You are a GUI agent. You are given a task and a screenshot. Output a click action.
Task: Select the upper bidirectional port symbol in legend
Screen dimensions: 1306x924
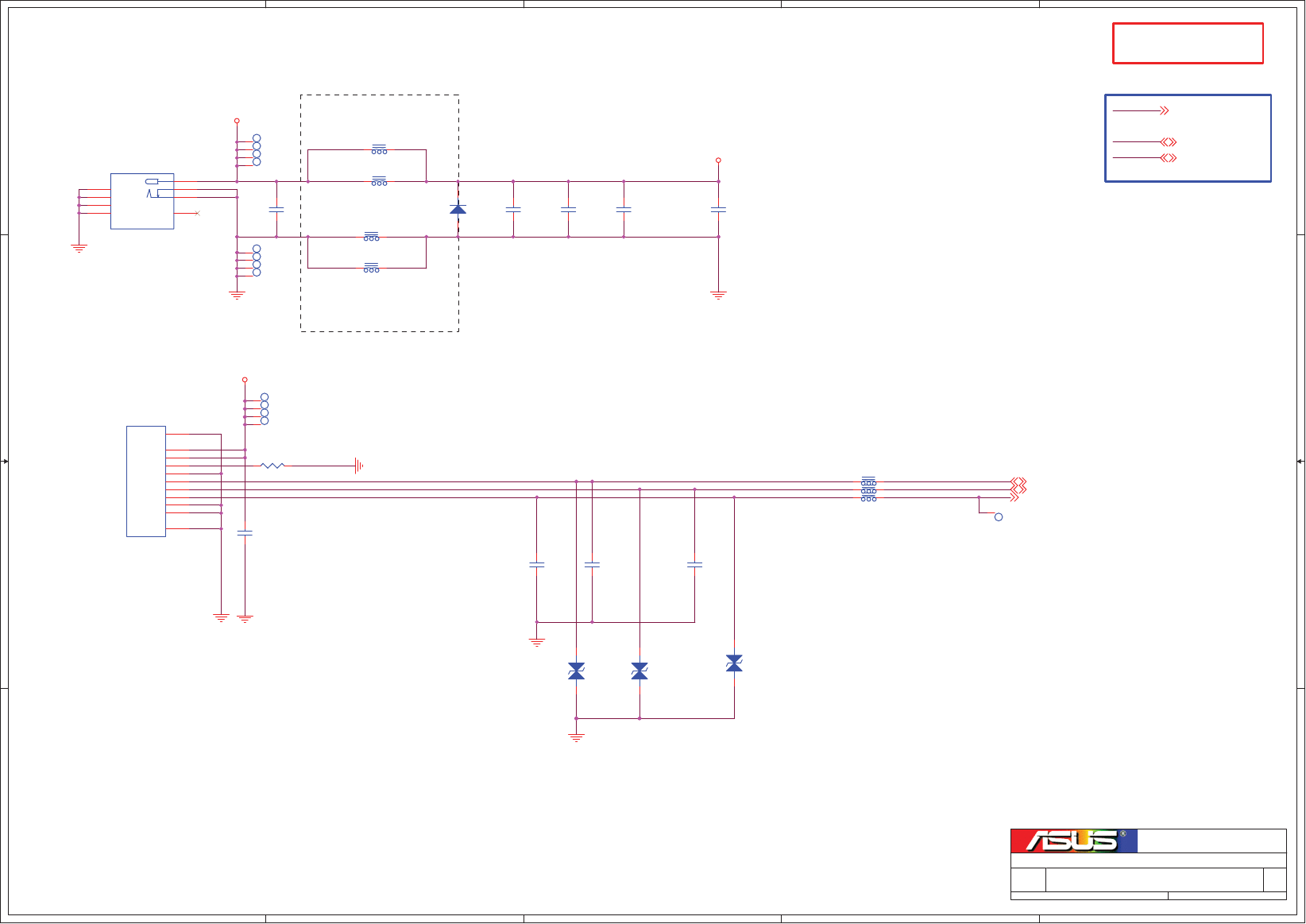pyautogui.click(x=1169, y=142)
